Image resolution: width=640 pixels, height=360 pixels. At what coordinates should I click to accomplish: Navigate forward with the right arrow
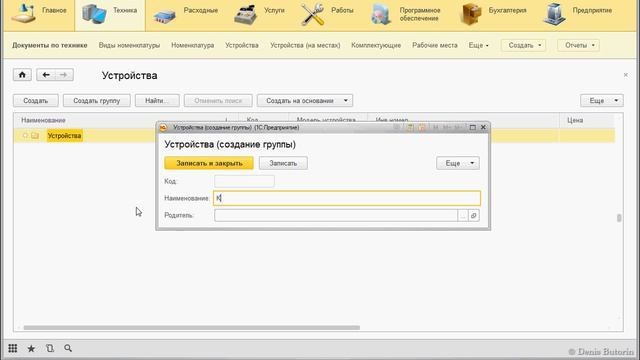click(x=64, y=75)
